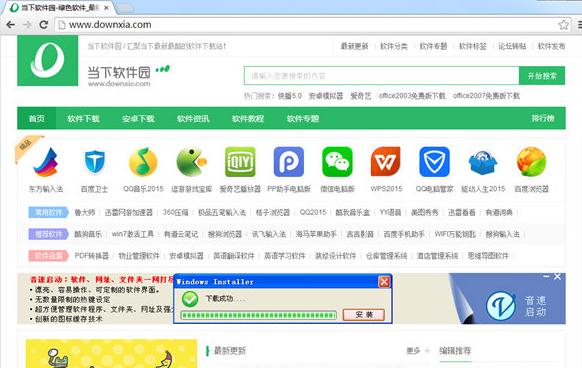Close the 音速启动 ad banner
The width and height of the screenshot is (582, 368).
558,277
